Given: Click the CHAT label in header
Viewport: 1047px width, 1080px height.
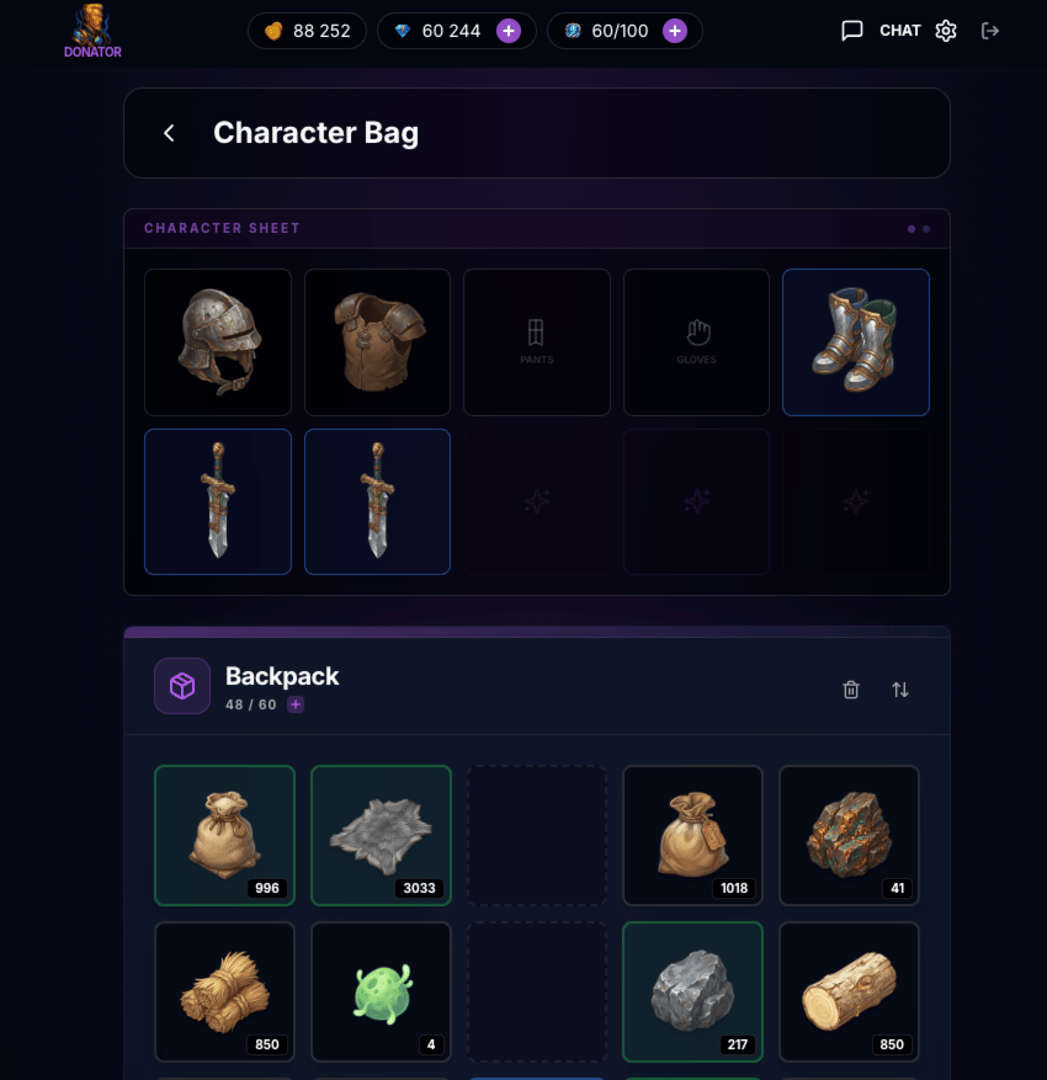Looking at the screenshot, I should [900, 31].
